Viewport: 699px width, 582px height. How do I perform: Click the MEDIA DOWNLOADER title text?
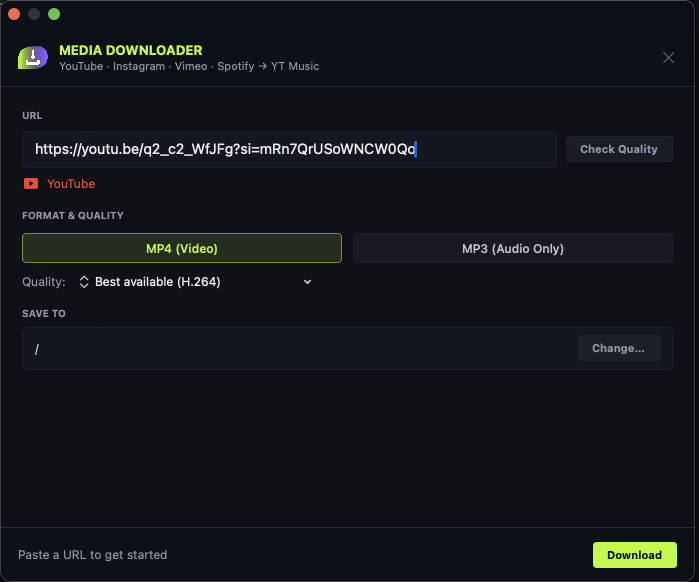point(131,50)
